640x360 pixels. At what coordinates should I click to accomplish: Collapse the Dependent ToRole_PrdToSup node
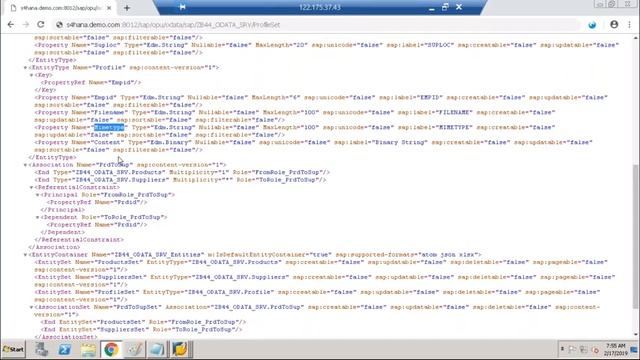(38, 218)
